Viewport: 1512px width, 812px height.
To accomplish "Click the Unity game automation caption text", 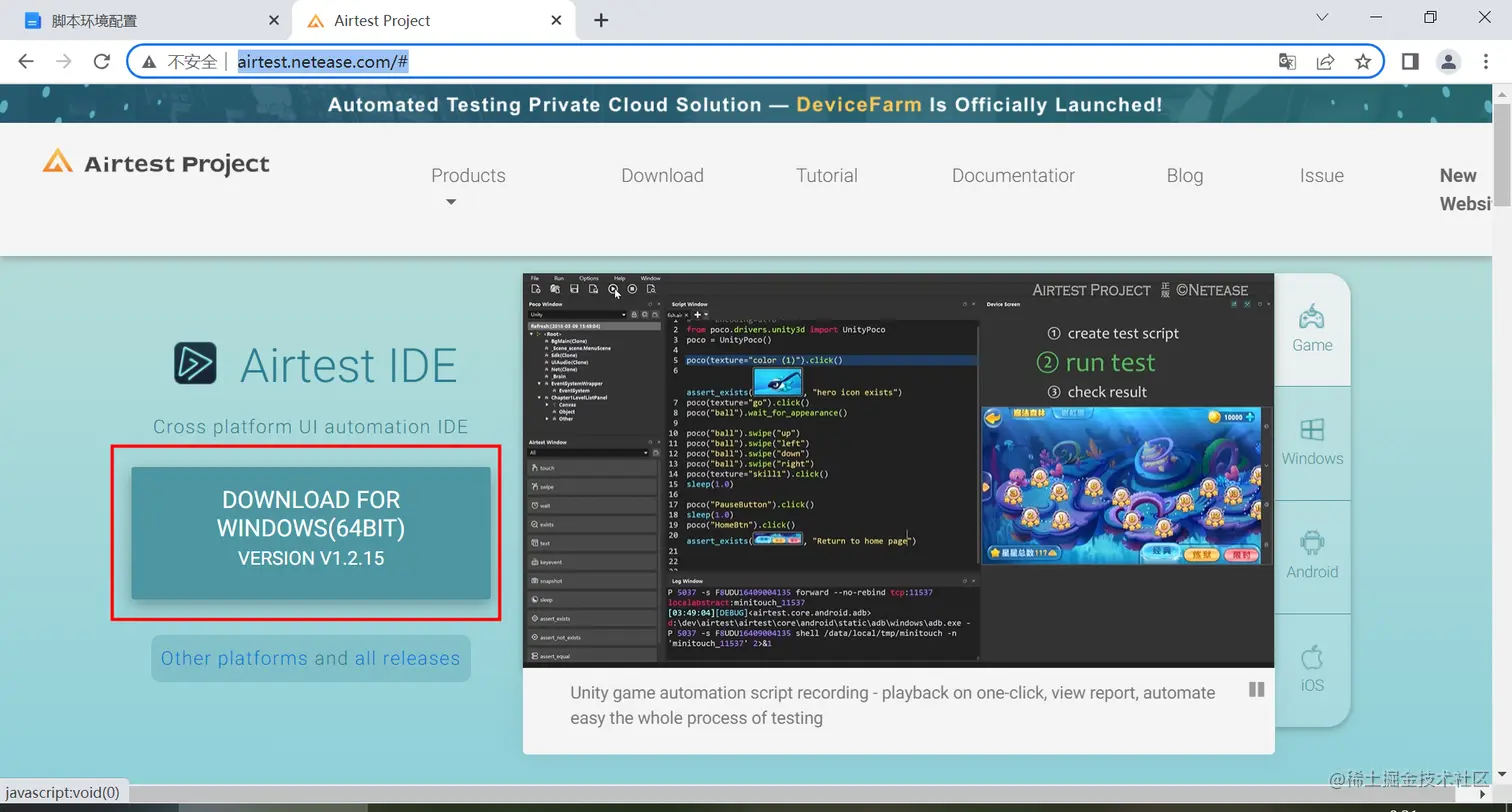I will [x=893, y=705].
